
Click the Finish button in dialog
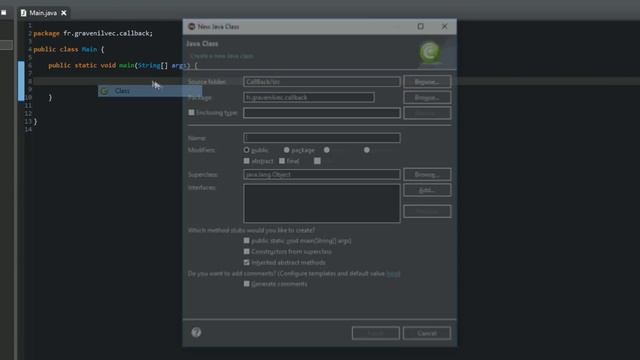[376, 333]
